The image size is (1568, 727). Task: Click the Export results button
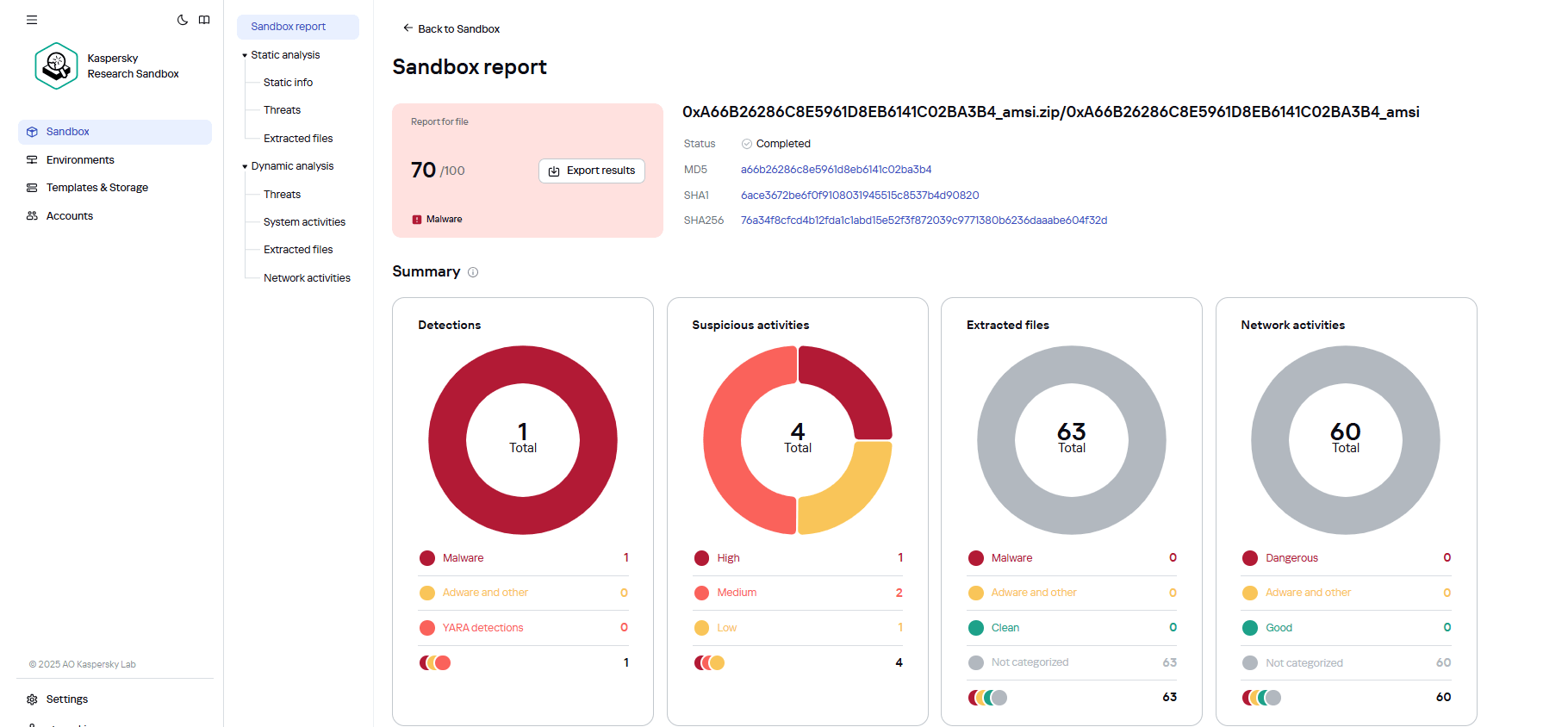pyautogui.click(x=592, y=171)
